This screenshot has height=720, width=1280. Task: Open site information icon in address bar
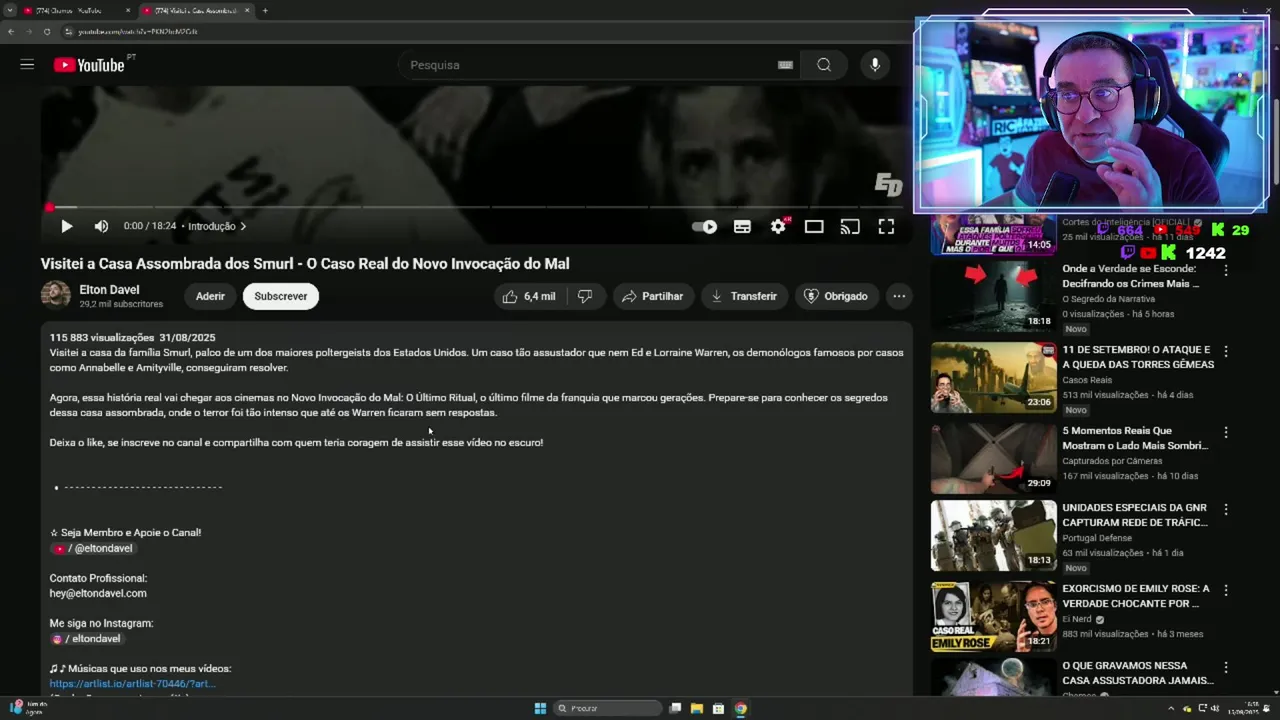pyautogui.click(x=68, y=31)
